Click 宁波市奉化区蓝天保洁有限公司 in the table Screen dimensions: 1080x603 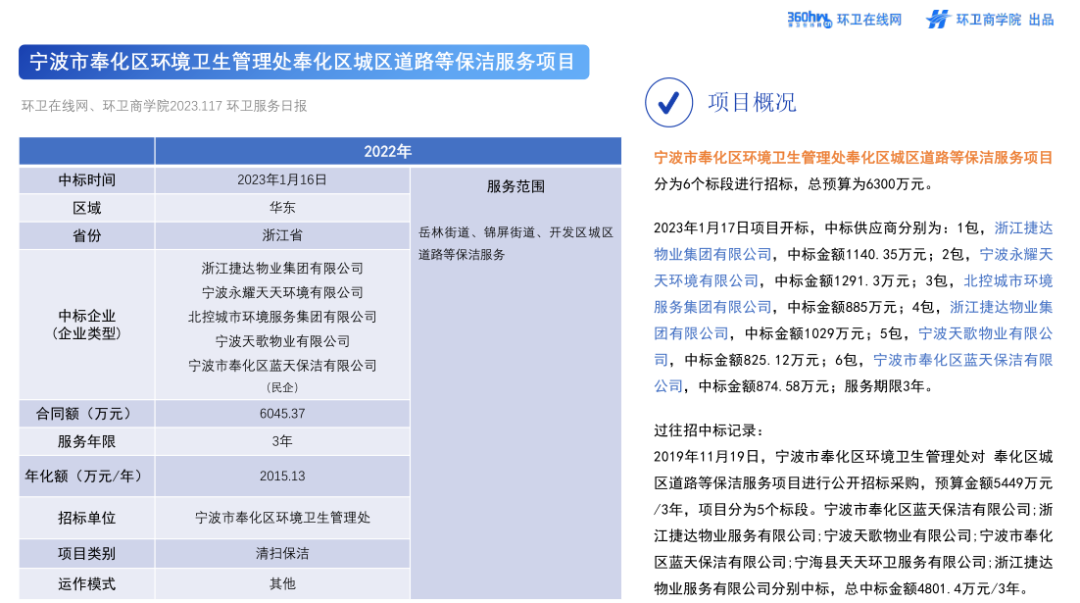pyautogui.click(x=282, y=365)
